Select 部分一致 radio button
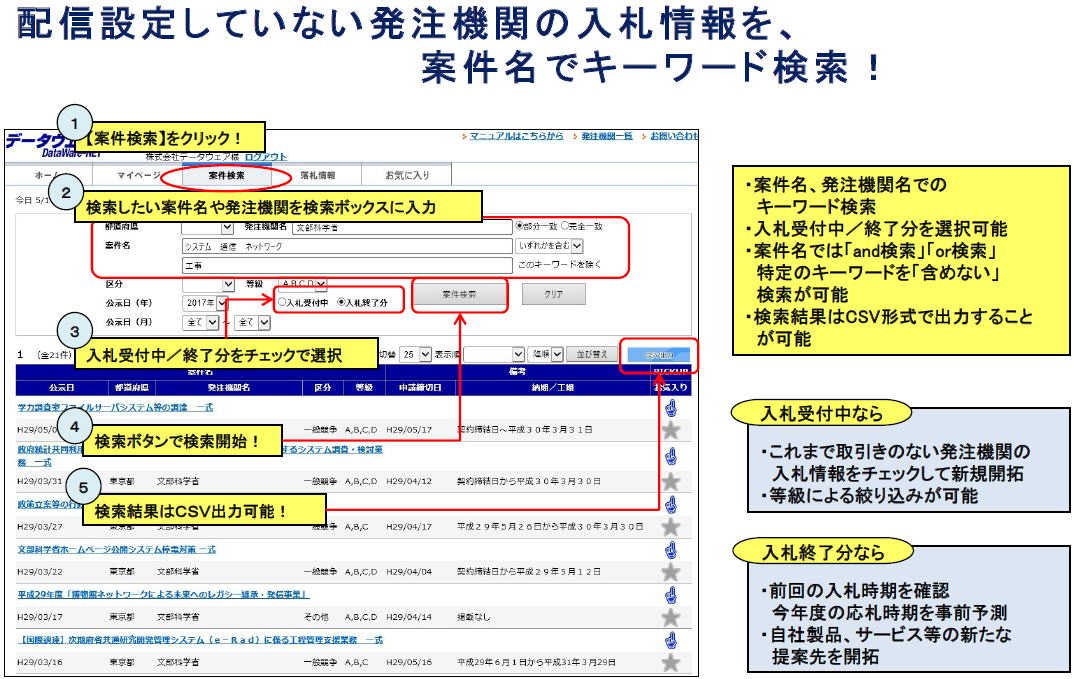This screenshot has height=679, width=1073. [519, 226]
